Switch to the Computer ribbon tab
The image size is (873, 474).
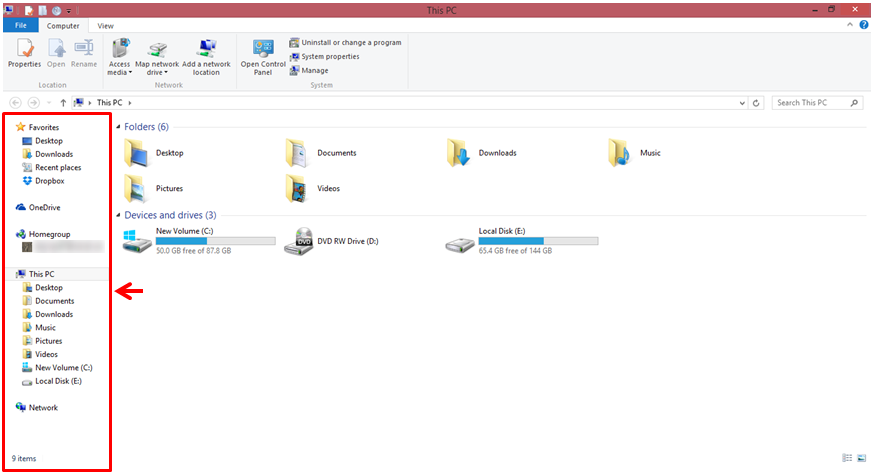[x=63, y=26]
